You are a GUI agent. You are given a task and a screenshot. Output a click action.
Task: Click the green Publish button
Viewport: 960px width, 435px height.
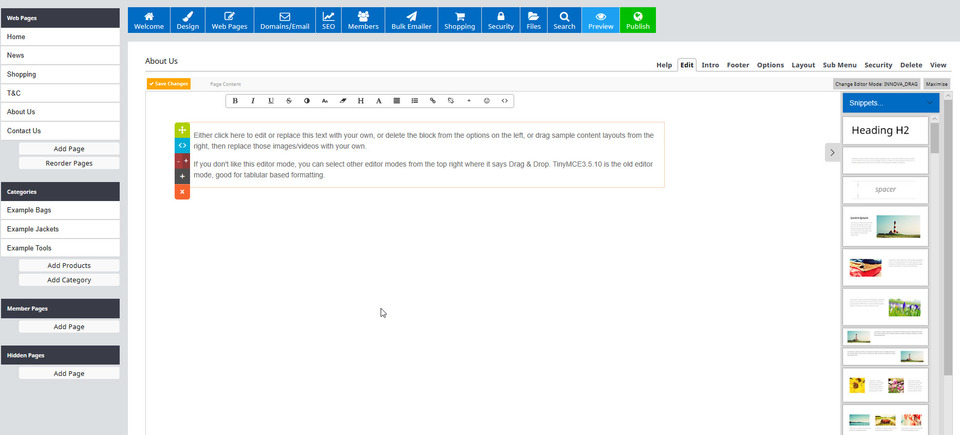click(637, 20)
